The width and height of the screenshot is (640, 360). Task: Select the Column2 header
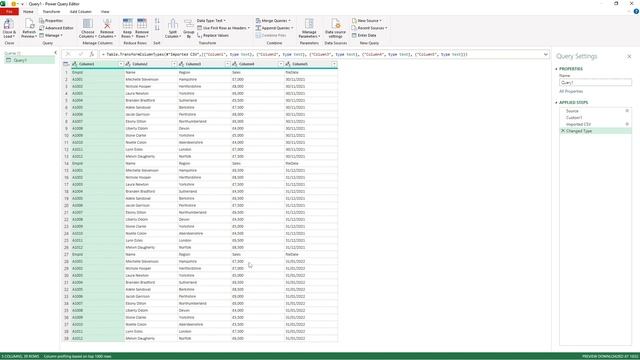[x=151, y=64]
